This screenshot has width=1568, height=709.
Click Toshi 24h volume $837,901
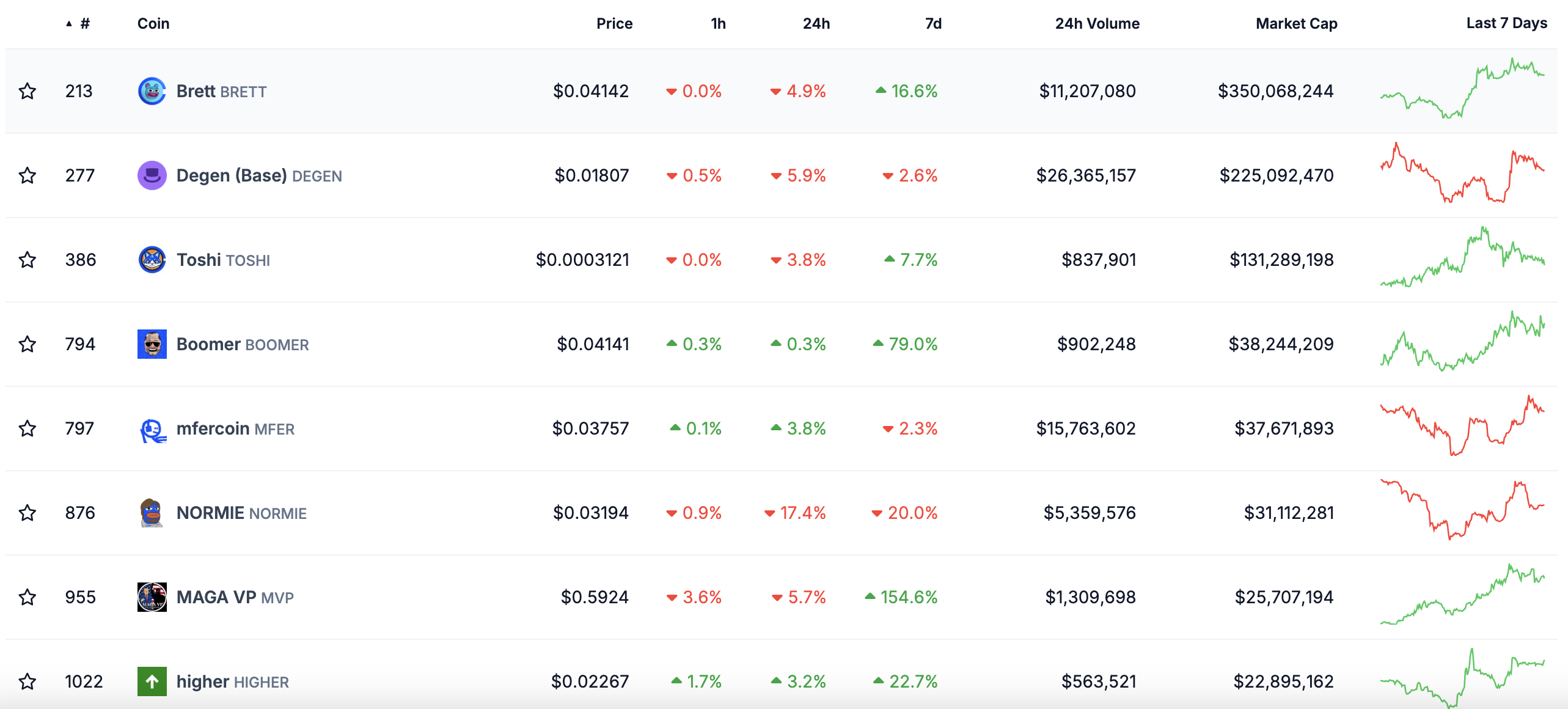click(1099, 260)
